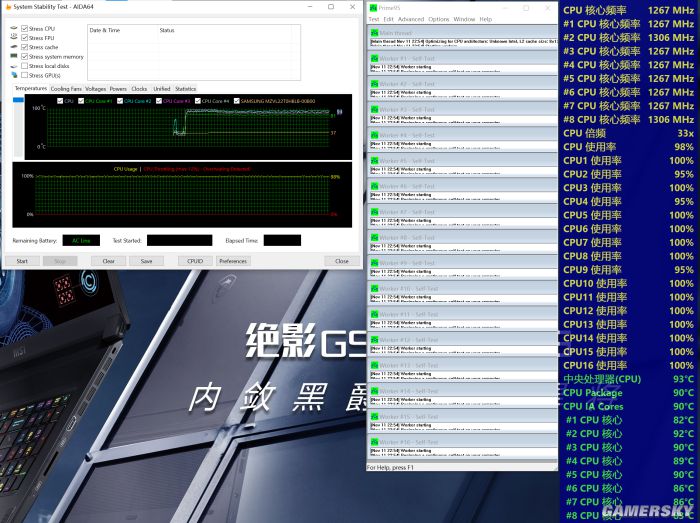Viewport: 700px width, 523px height.
Task: Open Prime95 Help menu
Action: tap(486, 19)
